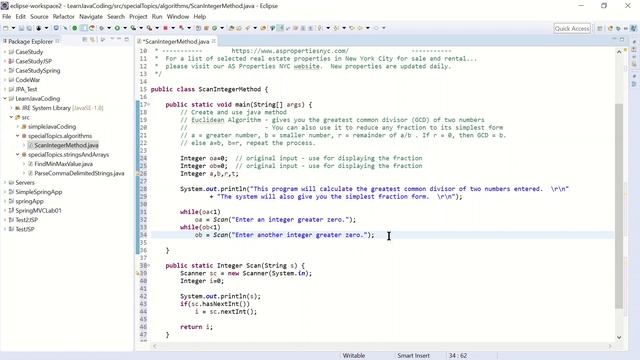
Task: Expand the Servers project
Action: click(x=5, y=182)
